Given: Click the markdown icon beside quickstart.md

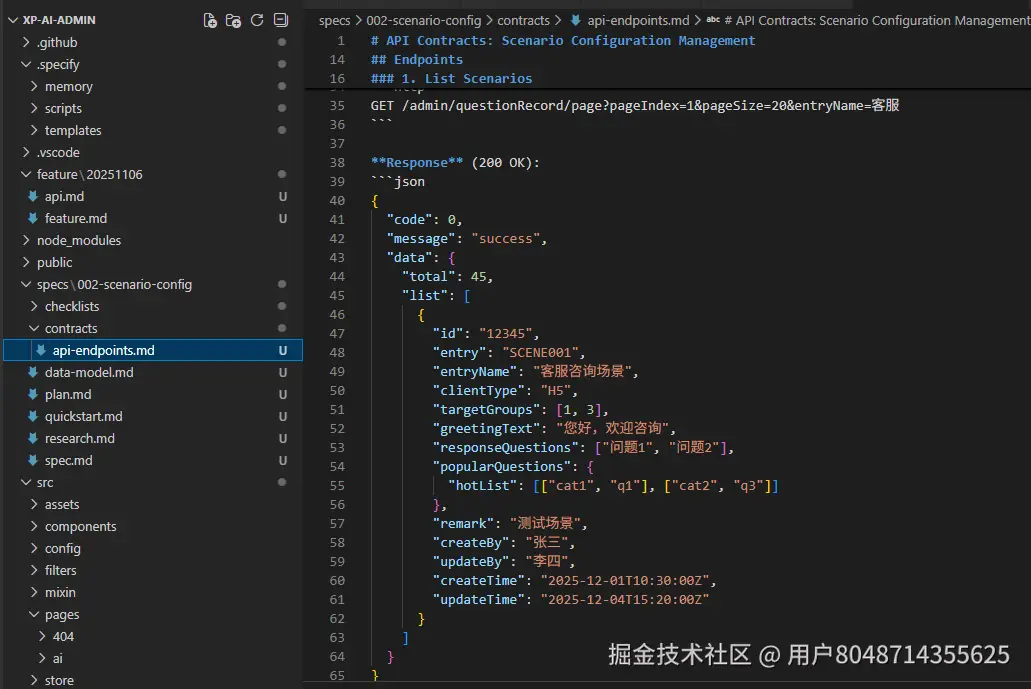Looking at the screenshot, I should click(x=33, y=416).
